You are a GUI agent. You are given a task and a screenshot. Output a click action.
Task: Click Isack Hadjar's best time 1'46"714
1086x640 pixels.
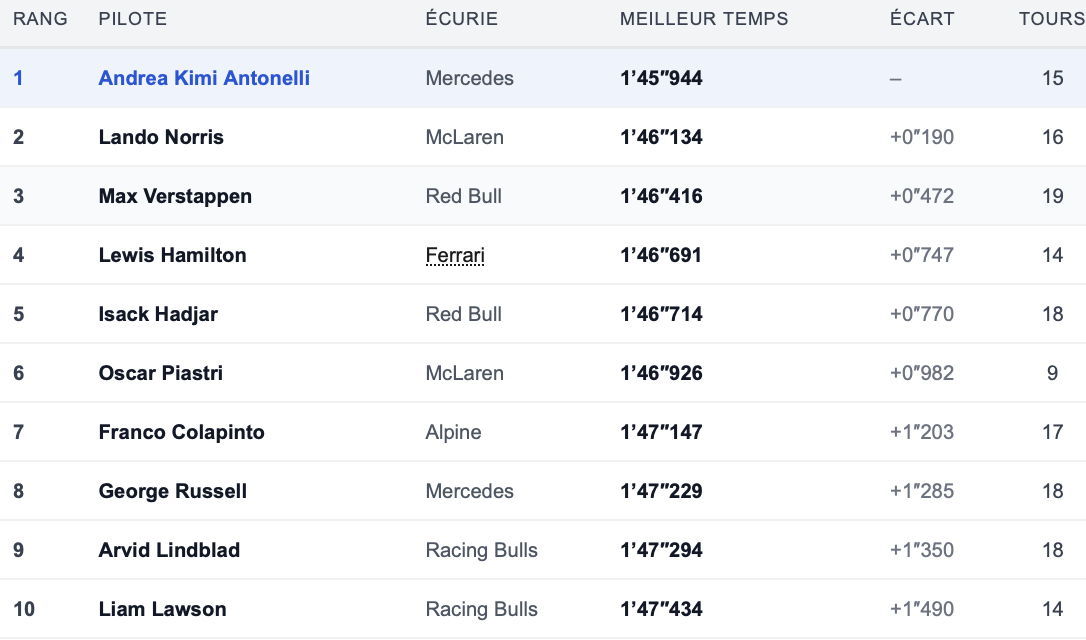661,314
